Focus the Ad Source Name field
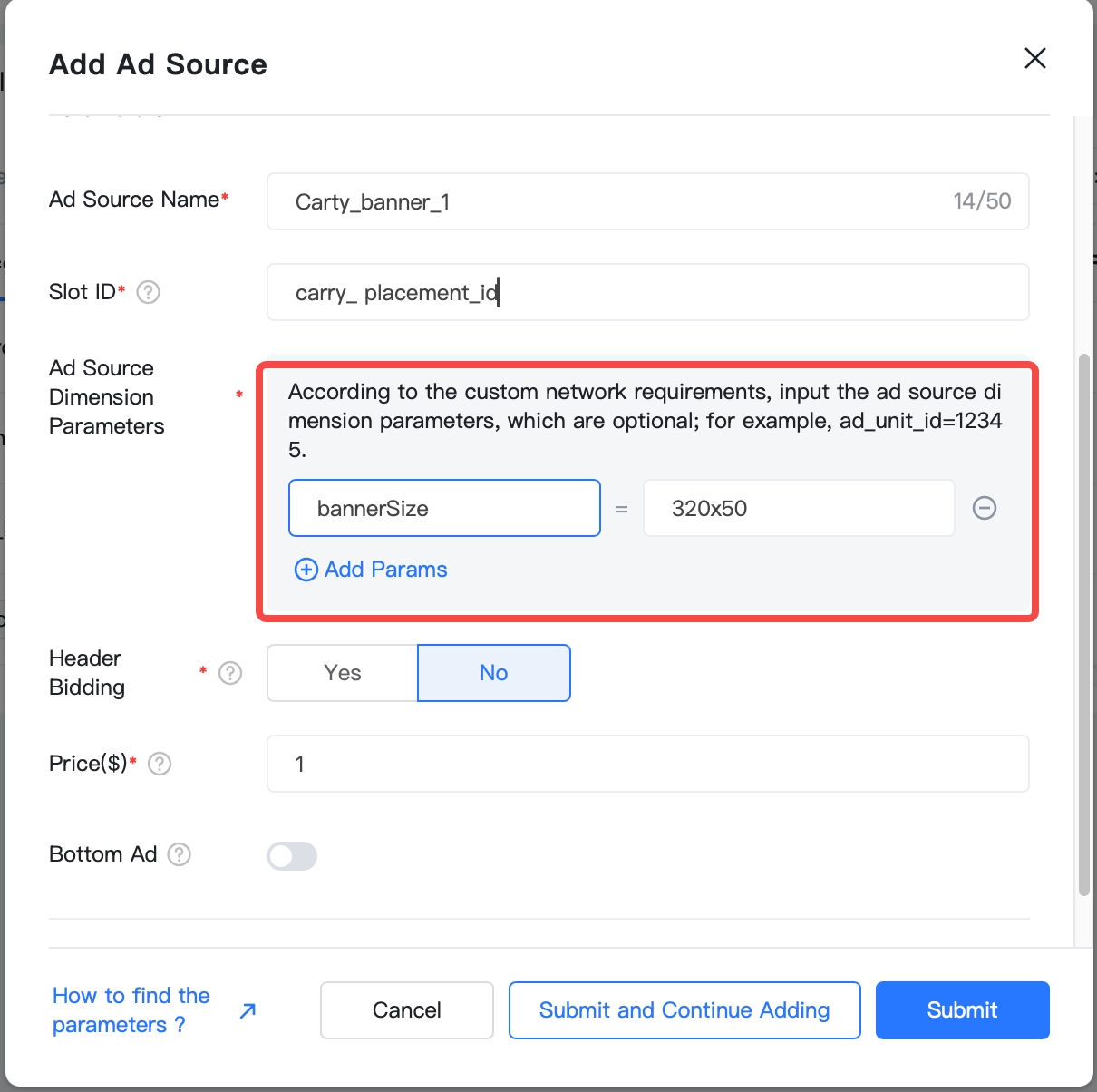The height and width of the screenshot is (1092, 1097). (x=616, y=201)
